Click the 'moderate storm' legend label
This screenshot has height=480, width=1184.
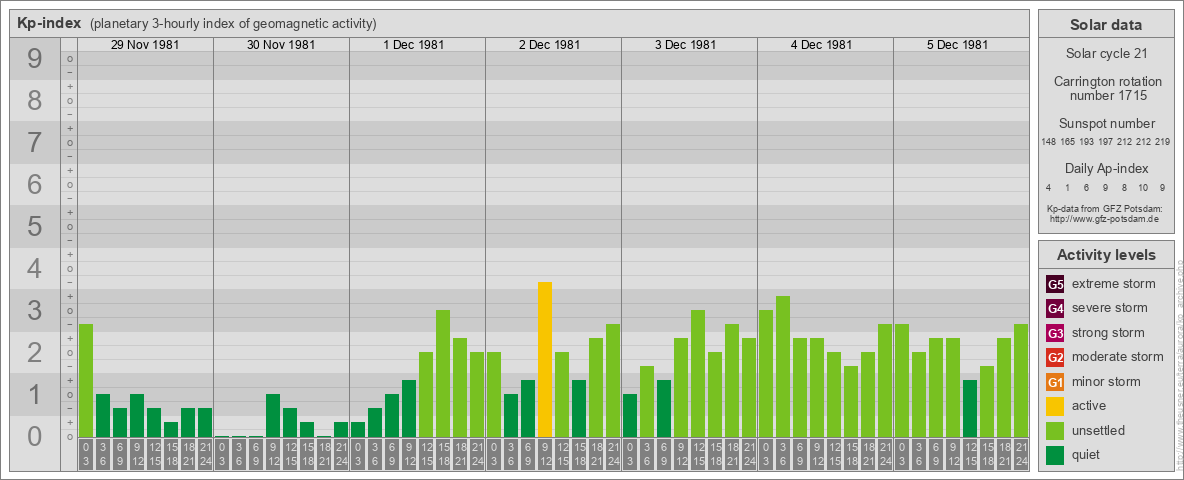[1118, 357]
